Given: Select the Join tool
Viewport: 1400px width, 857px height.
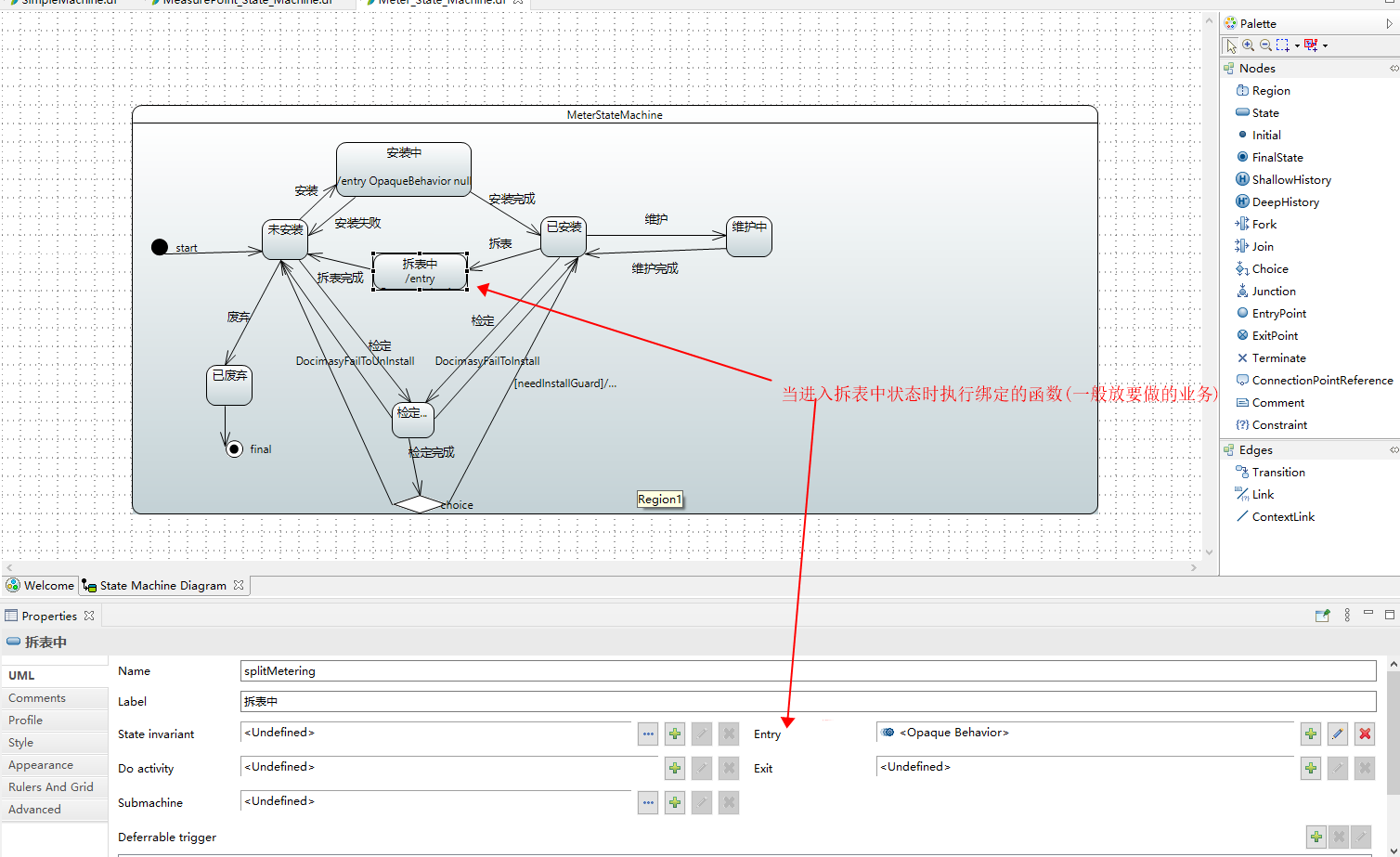Looking at the screenshot, I should tap(1254, 246).
